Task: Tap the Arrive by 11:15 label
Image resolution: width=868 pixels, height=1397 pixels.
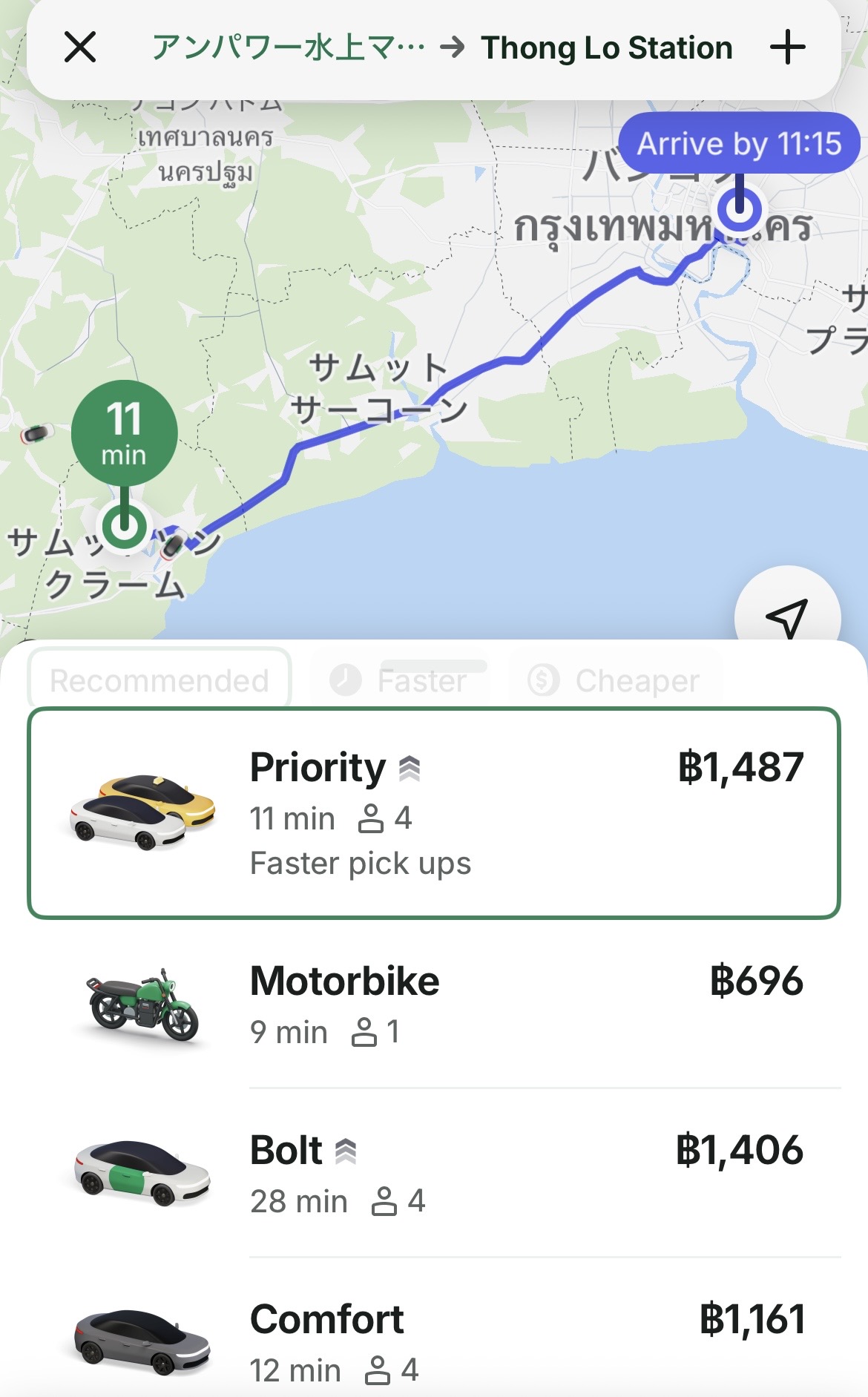Action: click(x=739, y=143)
